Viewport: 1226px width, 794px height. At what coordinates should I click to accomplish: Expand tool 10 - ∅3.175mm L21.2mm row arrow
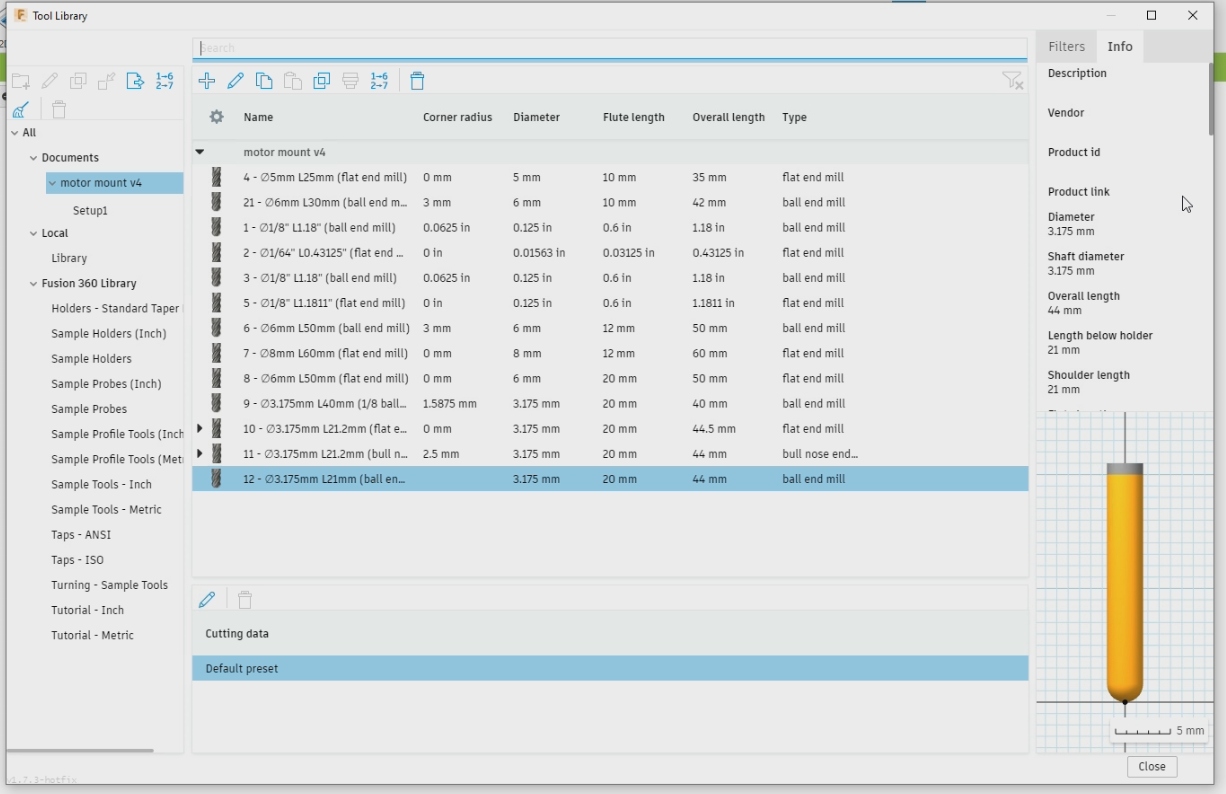point(200,428)
